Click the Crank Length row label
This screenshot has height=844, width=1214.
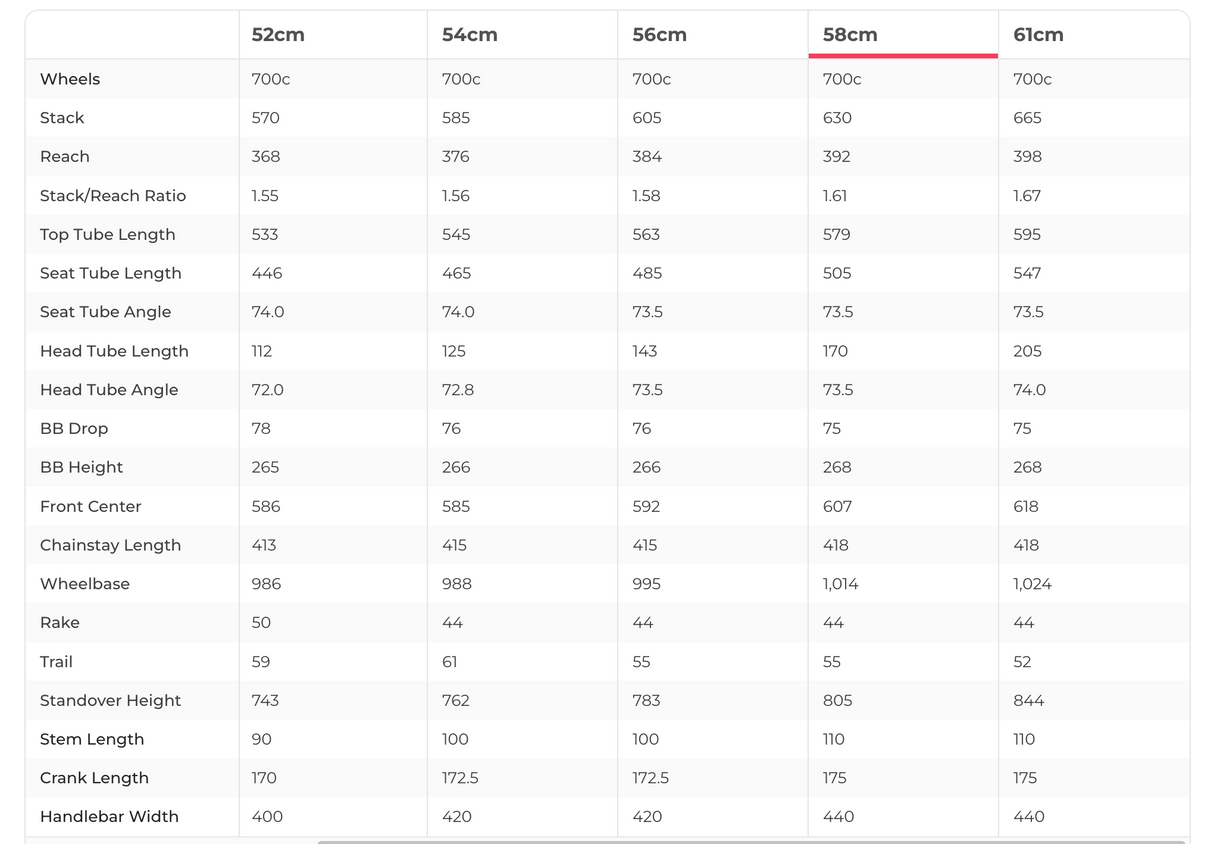[94, 778]
